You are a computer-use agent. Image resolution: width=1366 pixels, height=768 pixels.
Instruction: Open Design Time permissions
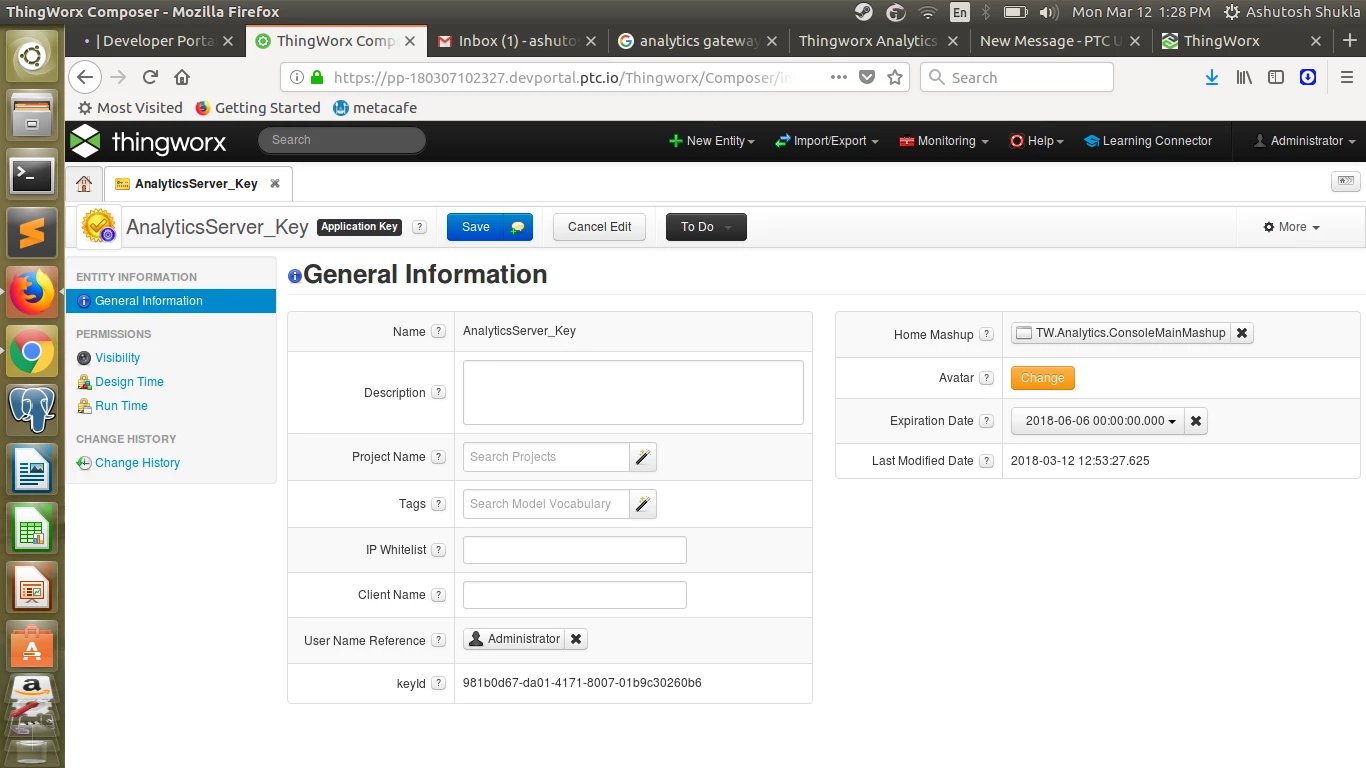tap(129, 382)
